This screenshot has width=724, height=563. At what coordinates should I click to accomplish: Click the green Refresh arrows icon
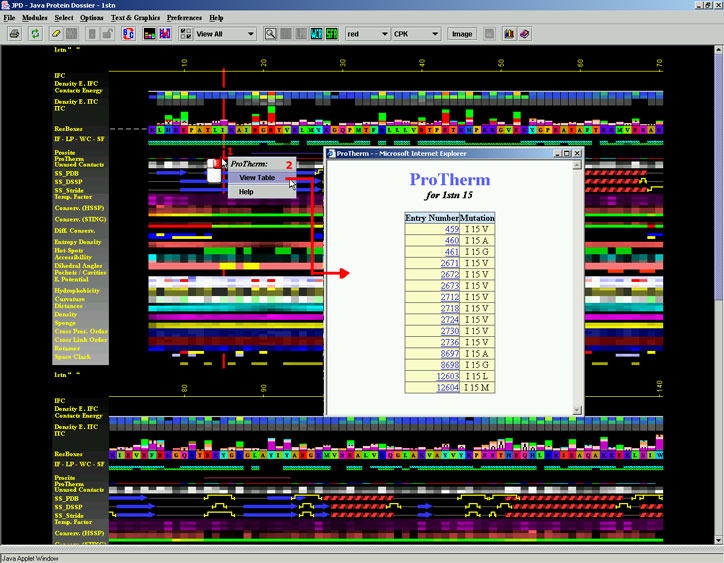35,34
